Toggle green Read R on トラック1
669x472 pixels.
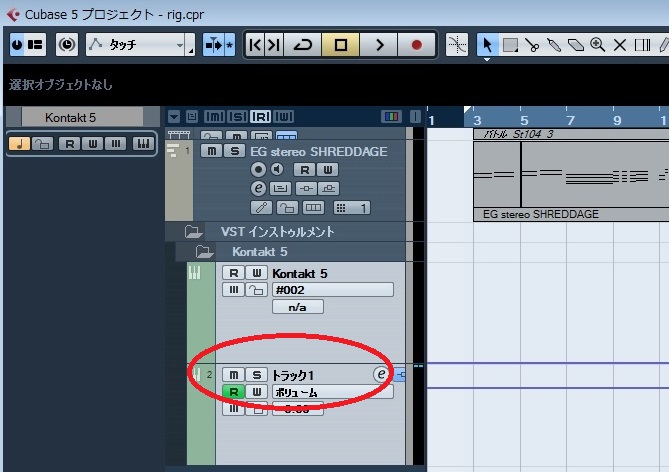(x=233, y=391)
